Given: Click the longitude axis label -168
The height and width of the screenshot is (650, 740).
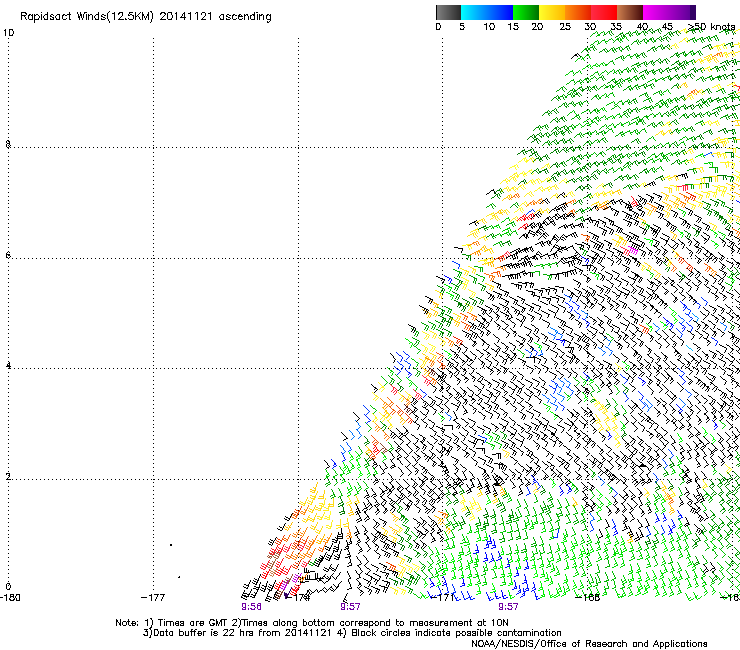Looking at the screenshot, I should pos(588,598).
